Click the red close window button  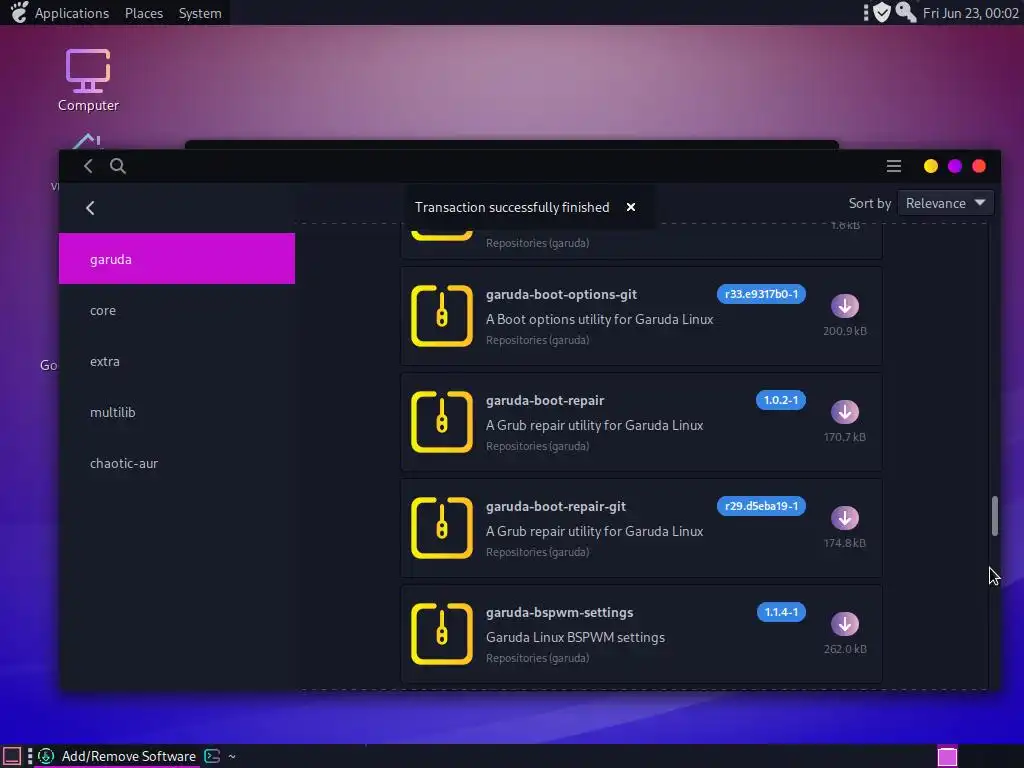pos(979,166)
